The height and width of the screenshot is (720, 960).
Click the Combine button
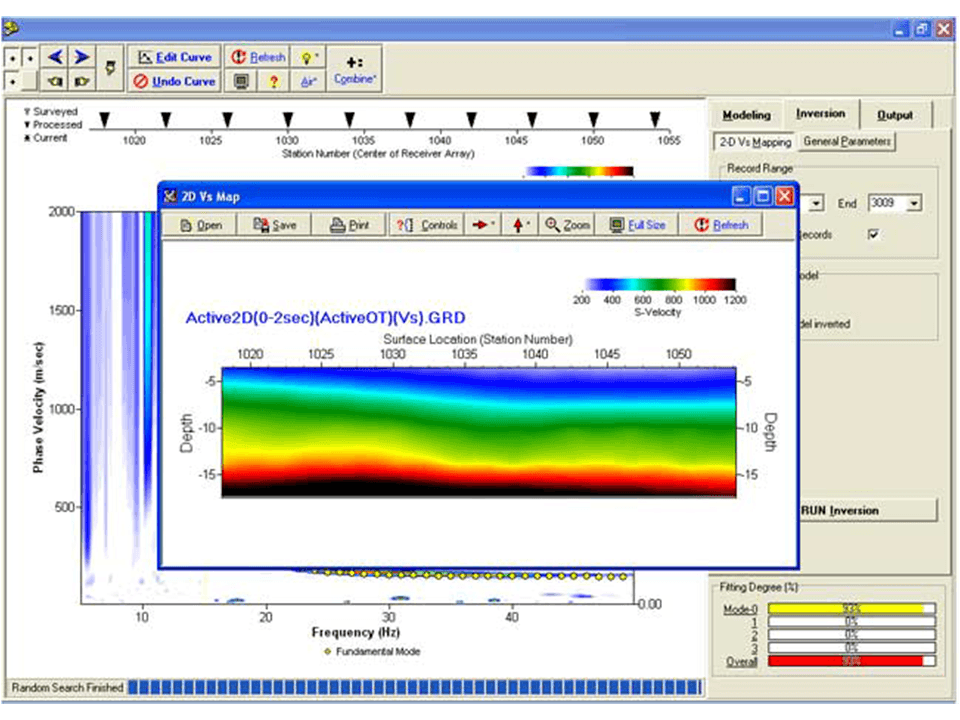click(354, 69)
